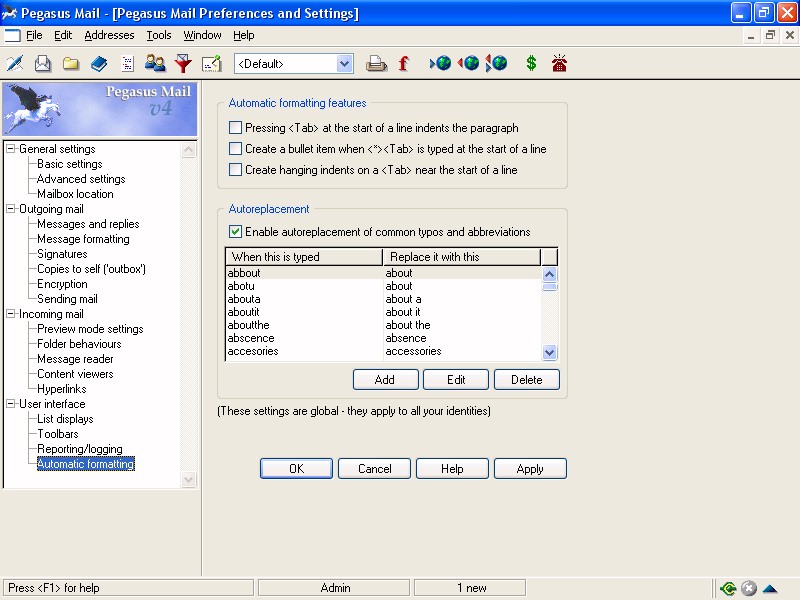Screen dimensions: 800x600
Task: Open the Addresses menu
Action: pyautogui.click(x=109, y=35)
